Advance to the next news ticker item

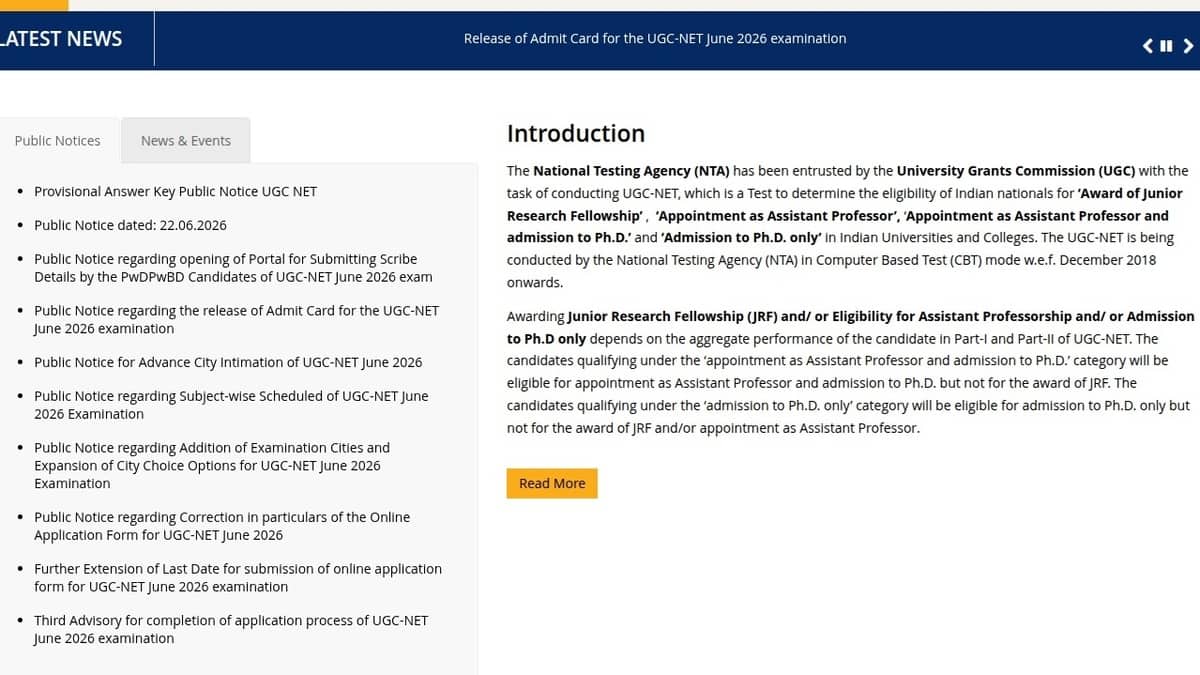tap(1188, 45)
